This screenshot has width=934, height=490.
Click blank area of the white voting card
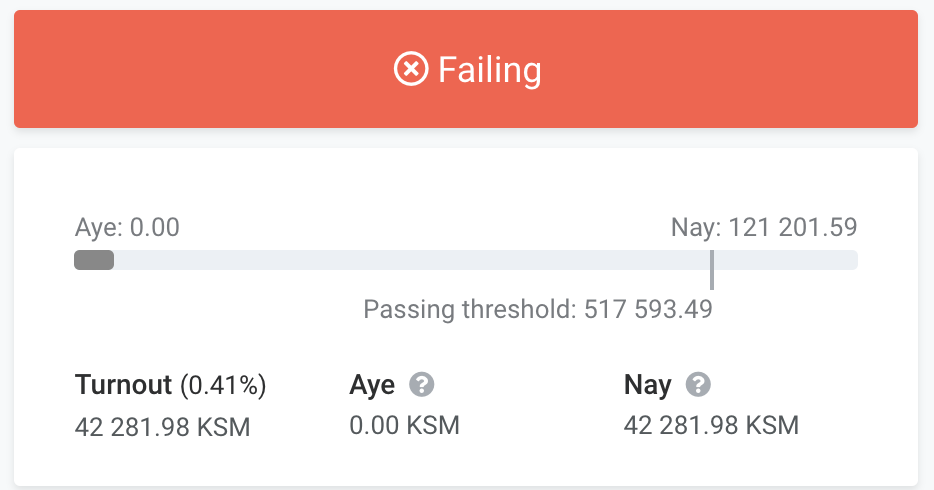pyautogui.click(x=466, y=179)
